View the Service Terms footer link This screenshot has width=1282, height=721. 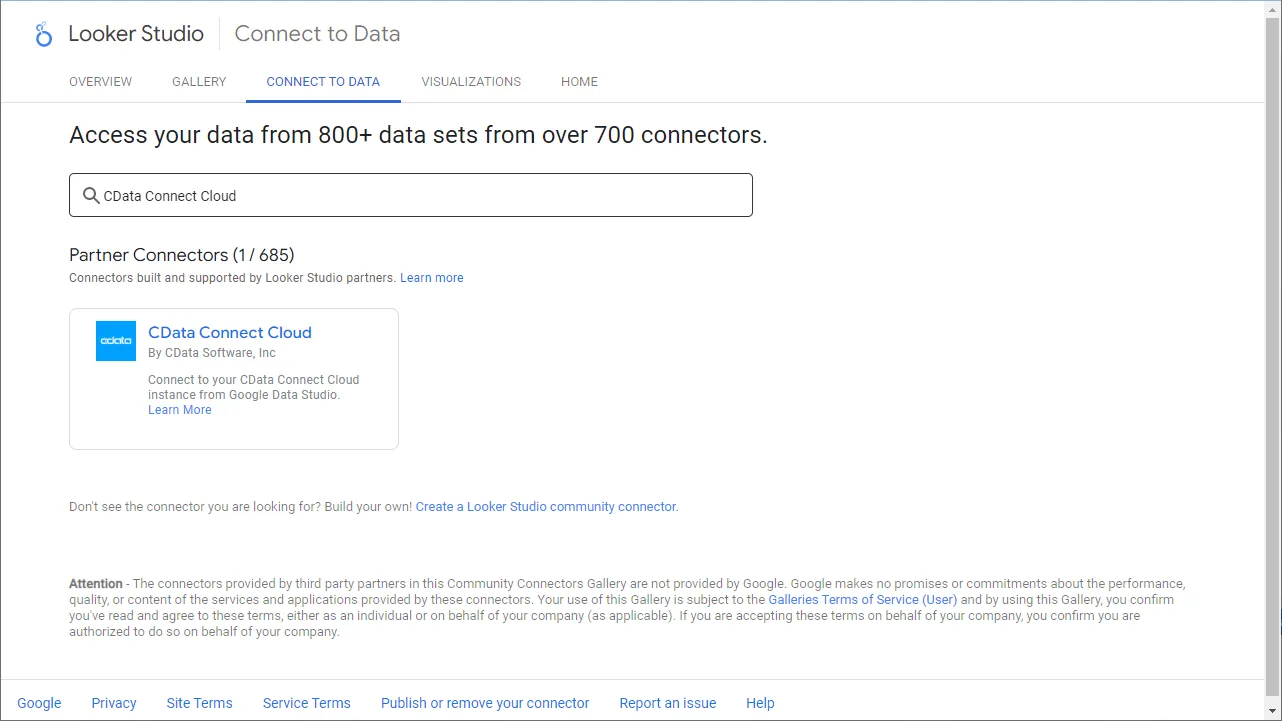point(307,703)
